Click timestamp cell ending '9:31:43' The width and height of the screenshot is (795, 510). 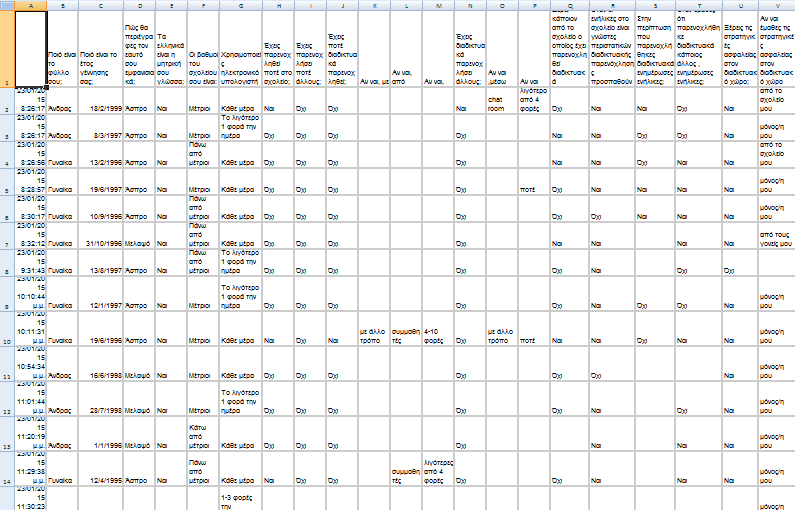click(x=31, y=262)
